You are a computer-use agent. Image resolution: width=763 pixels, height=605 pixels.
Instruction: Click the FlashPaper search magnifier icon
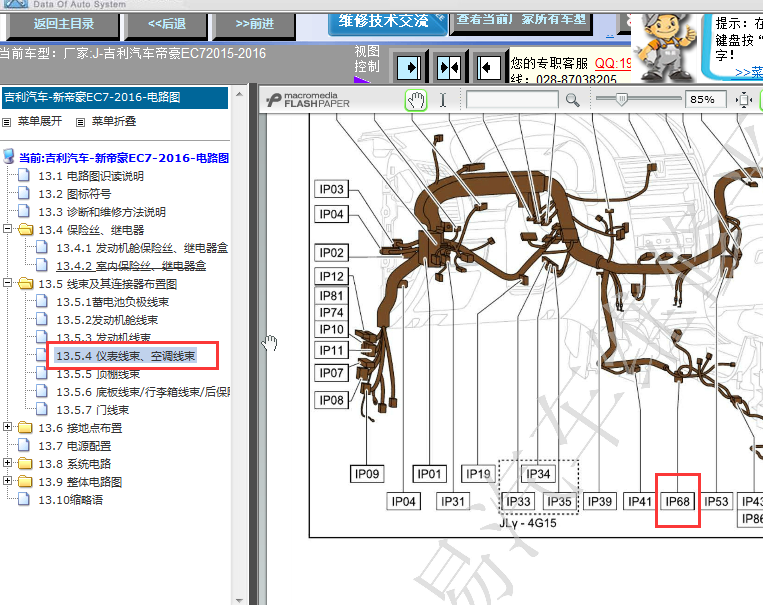pos(573,100)
